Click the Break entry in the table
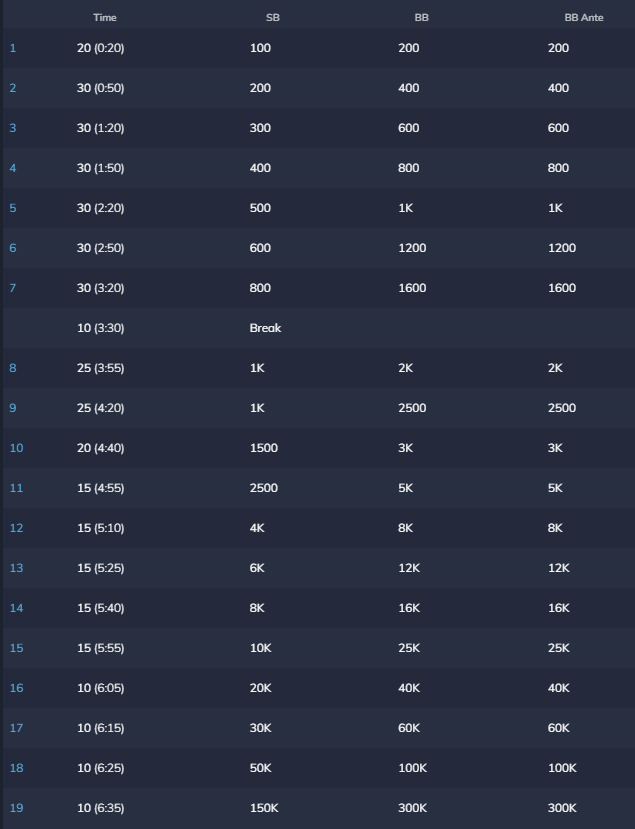The image size is (635, 829). (x=265, y=328)
